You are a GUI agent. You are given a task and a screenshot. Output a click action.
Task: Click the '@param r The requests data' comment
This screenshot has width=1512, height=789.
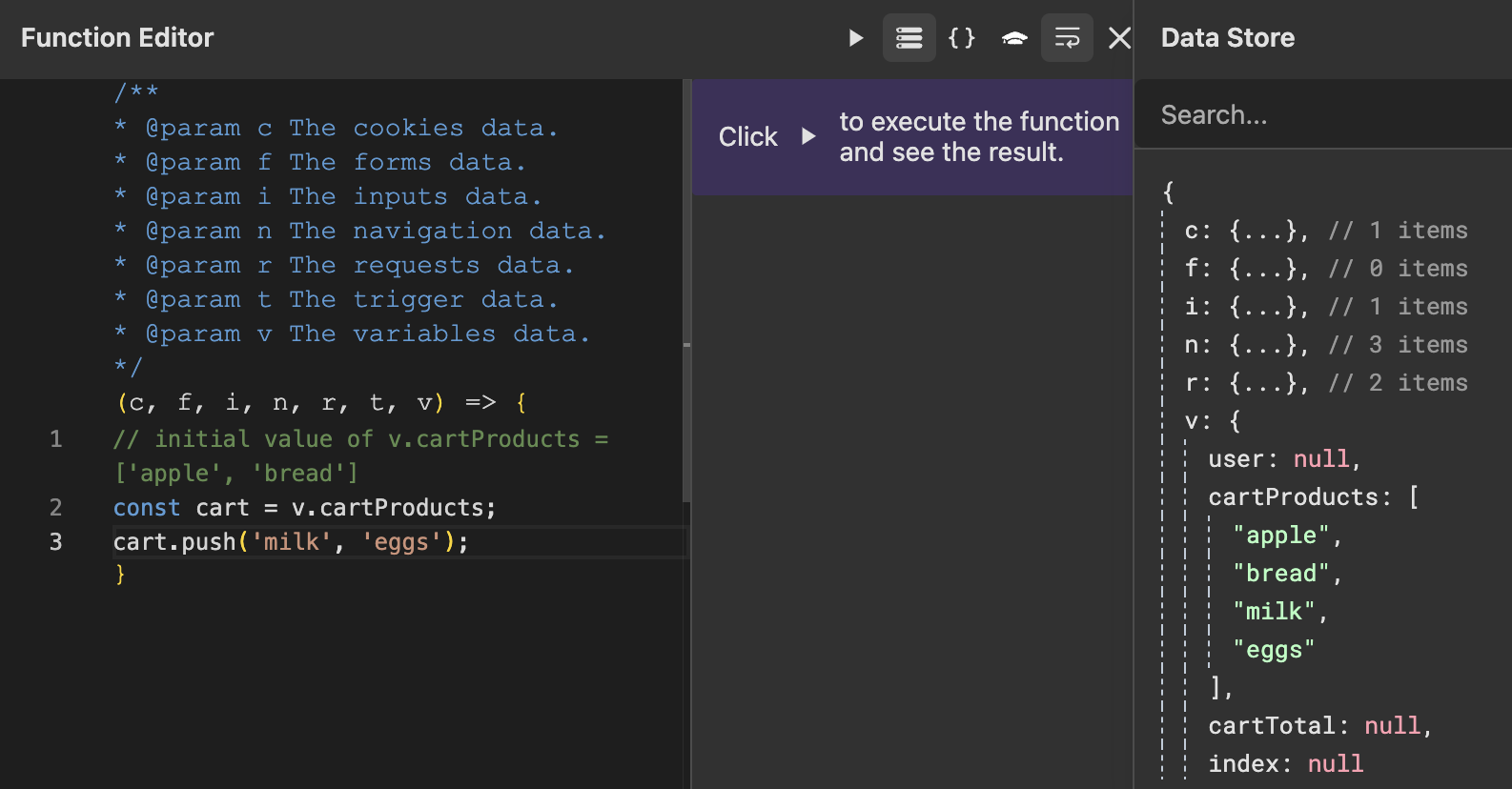[x=344, y=265]
